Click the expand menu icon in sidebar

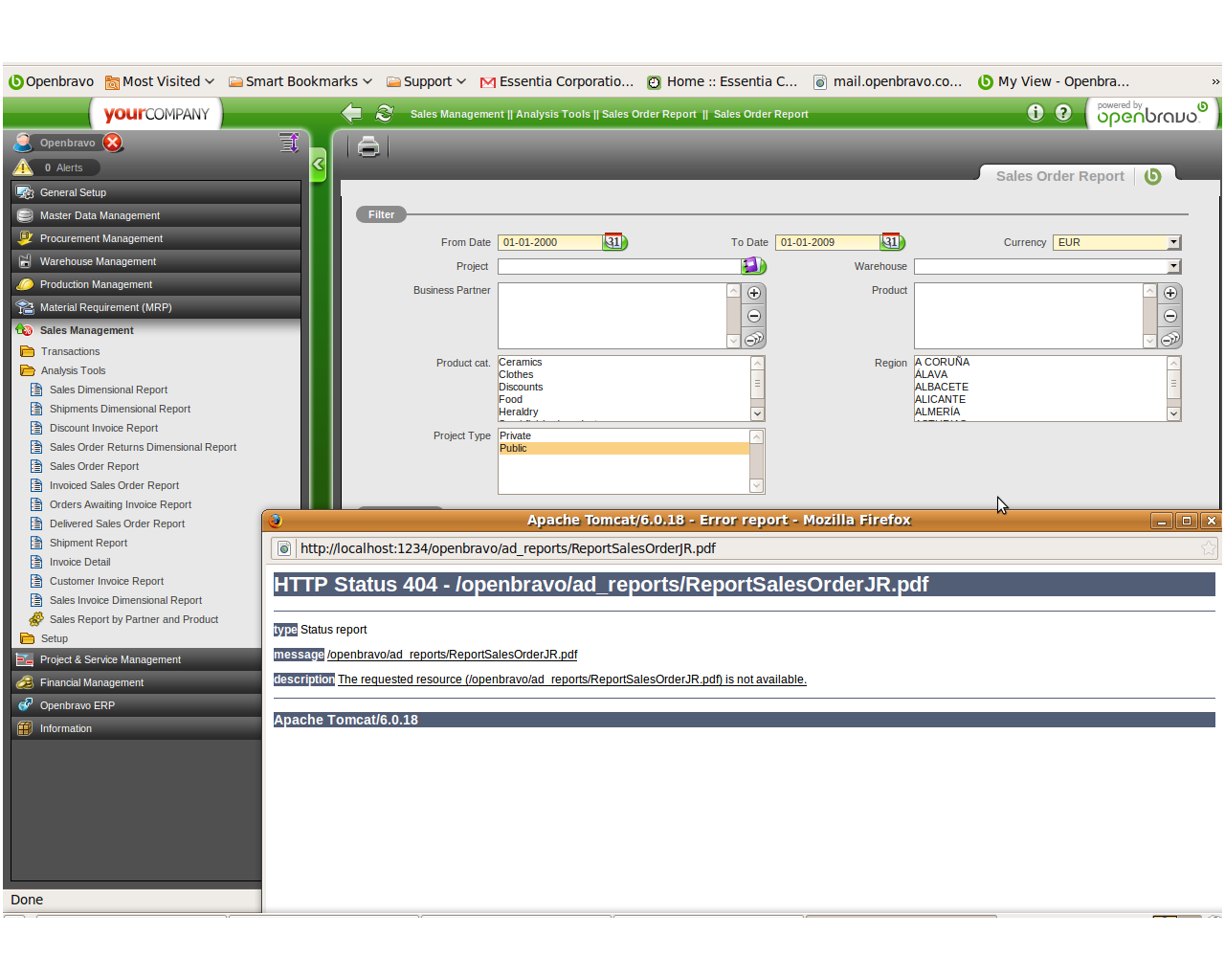pos(289,143)
